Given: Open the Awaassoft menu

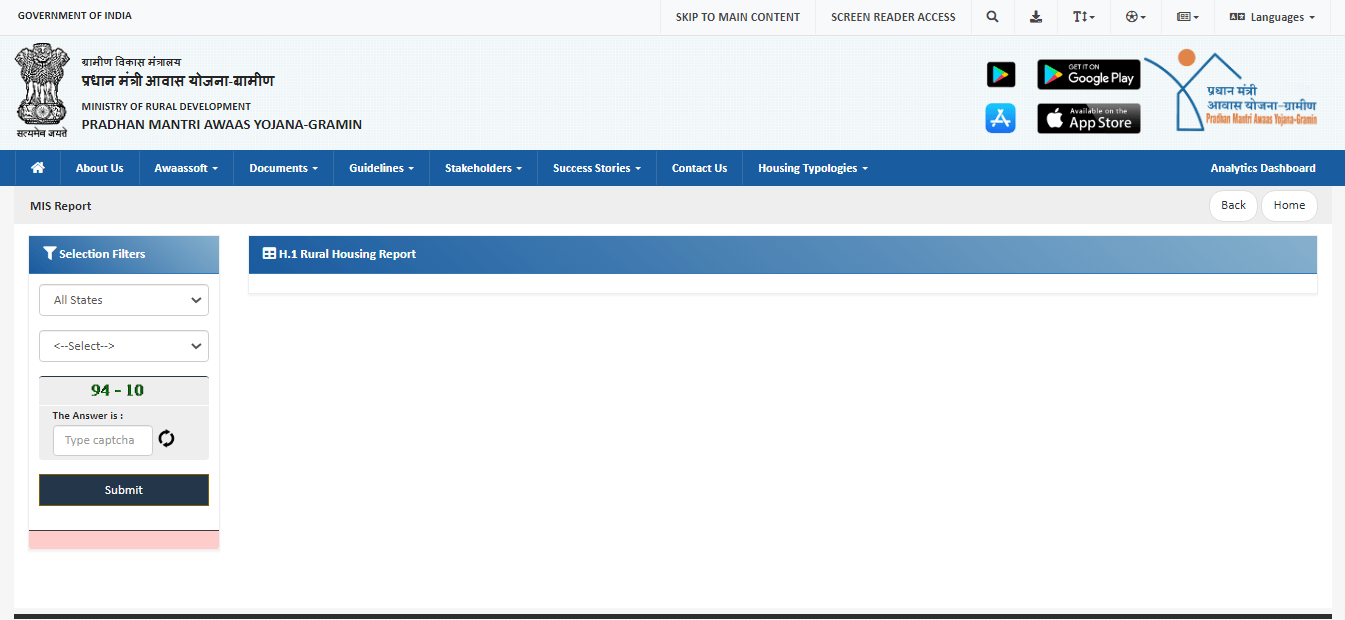Looking at the screenshot, I should click(186, 168).
